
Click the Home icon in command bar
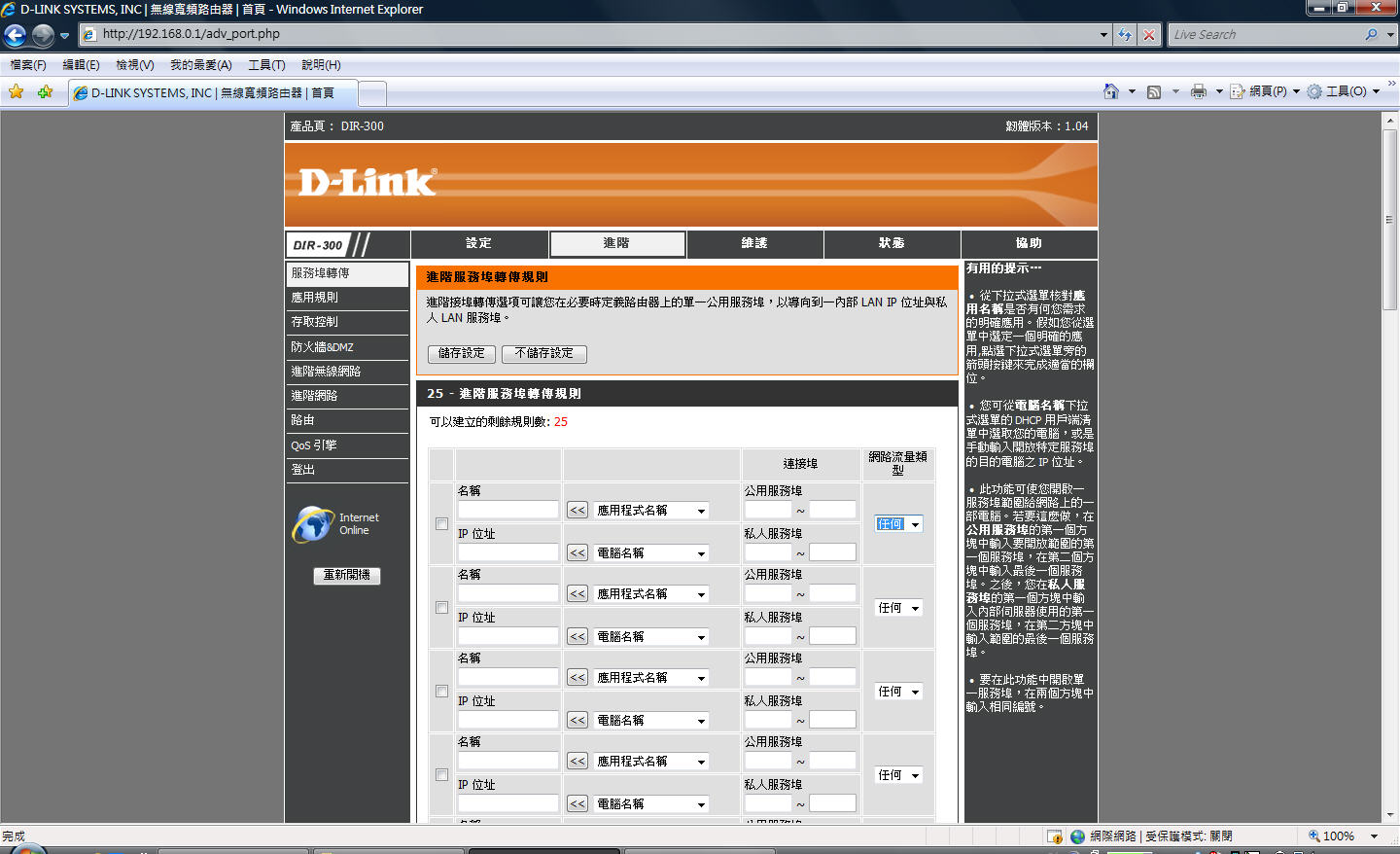click(1111, 91)
